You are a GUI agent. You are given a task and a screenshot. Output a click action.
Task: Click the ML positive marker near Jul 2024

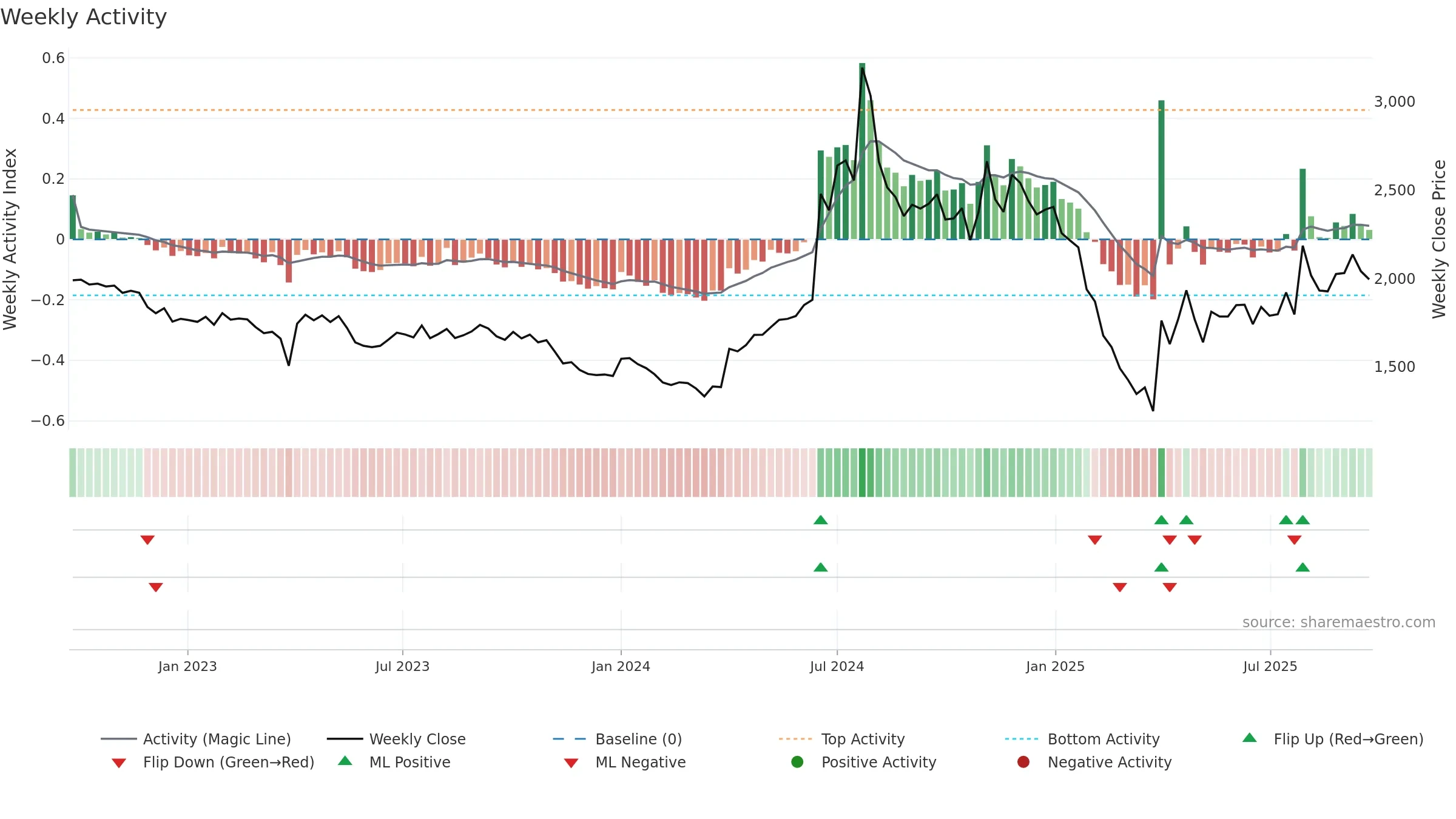point(820,567)
